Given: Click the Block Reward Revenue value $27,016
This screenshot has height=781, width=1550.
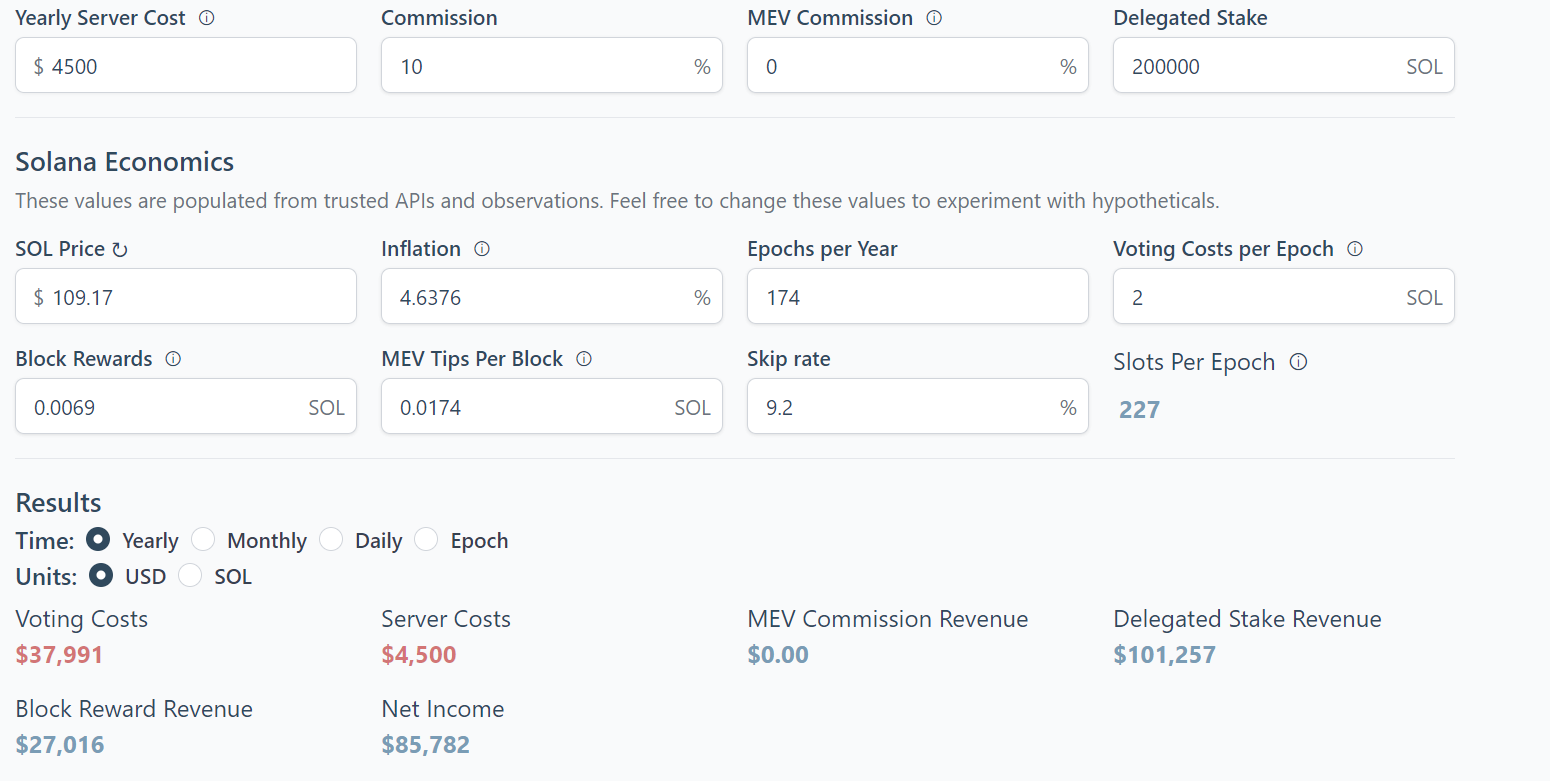Looking at the screenshot, I should coord(60,745).
